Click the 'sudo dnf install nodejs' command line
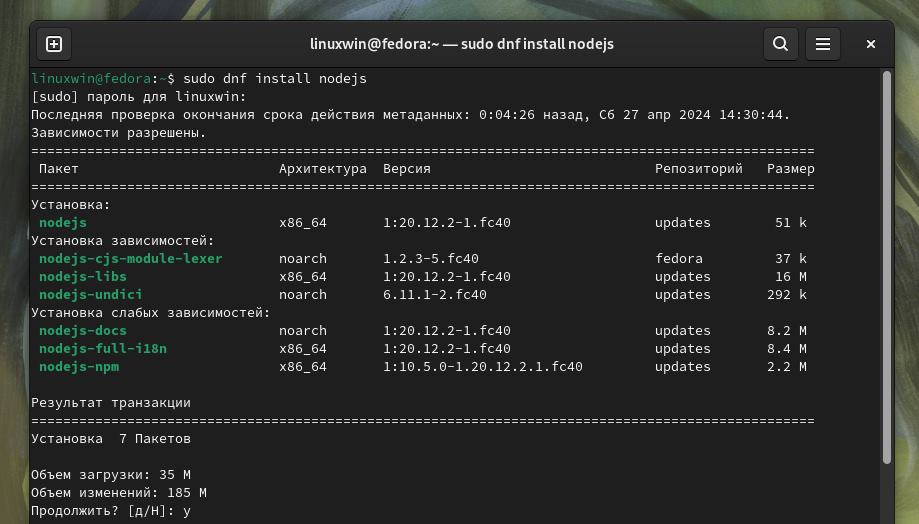Viewport: 919px width, 524px height. pyautogui.click(x=275, y=79)
